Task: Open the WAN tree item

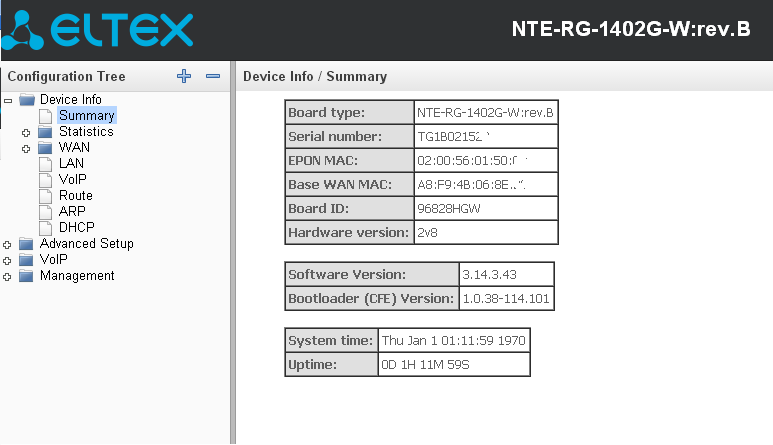Action: pyautogui.click(x=74, y=147)
